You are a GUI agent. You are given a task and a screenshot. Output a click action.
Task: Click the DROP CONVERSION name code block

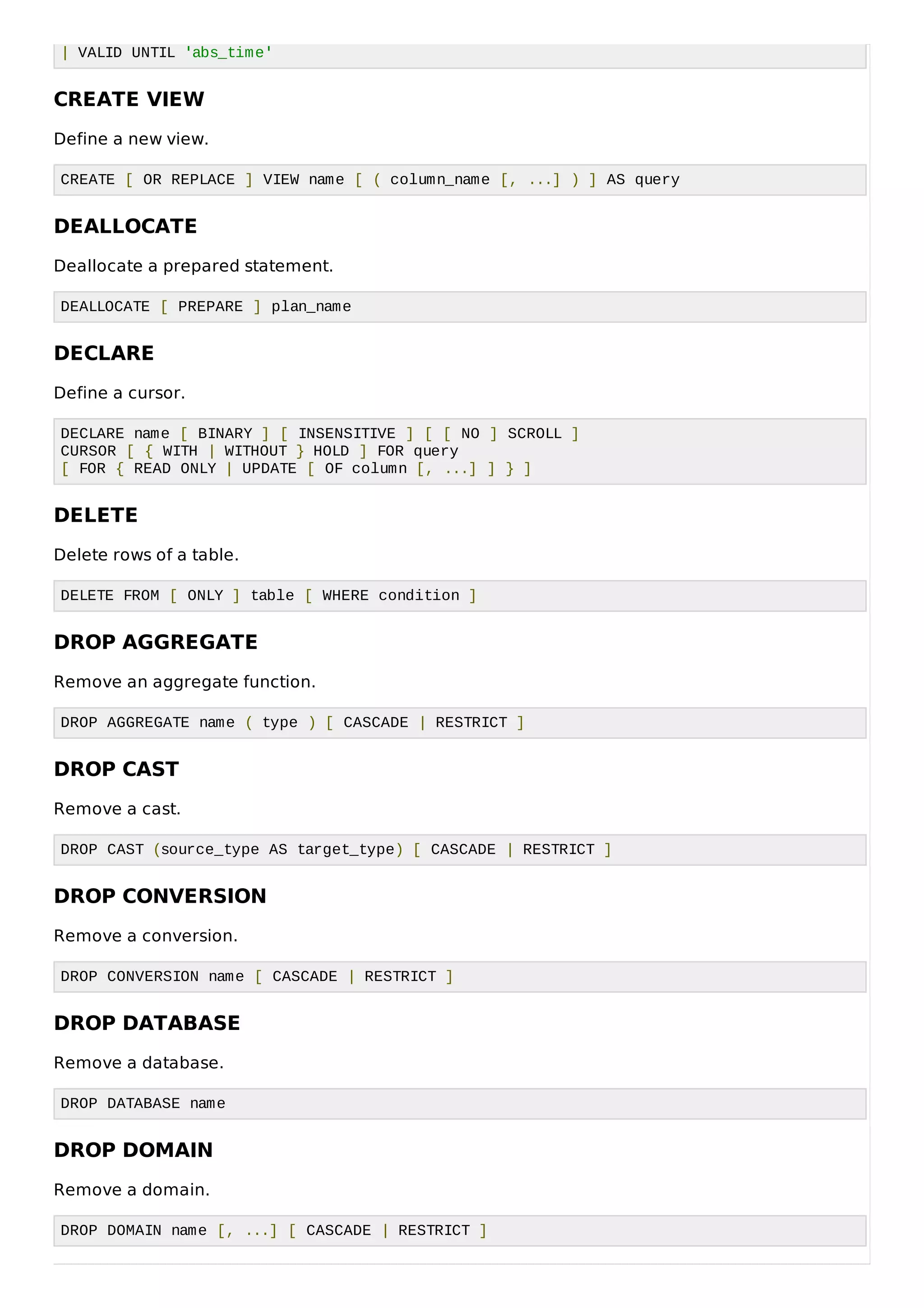(x=460, y=977)
